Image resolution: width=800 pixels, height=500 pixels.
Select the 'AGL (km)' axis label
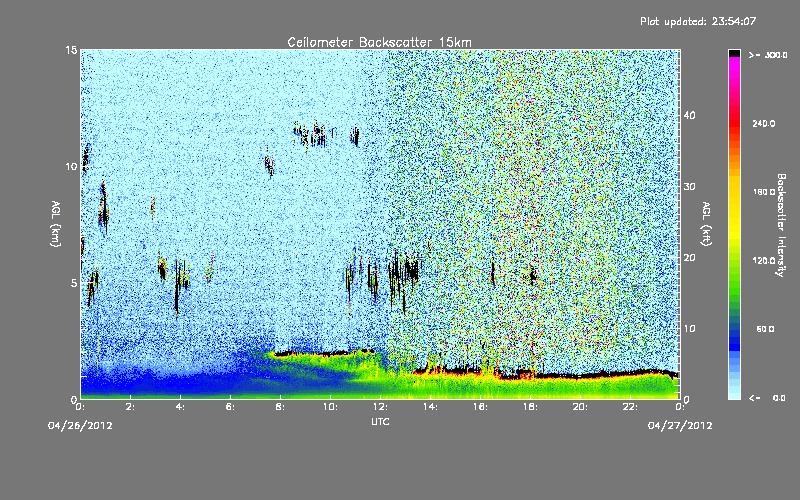(x=56, y=223)
